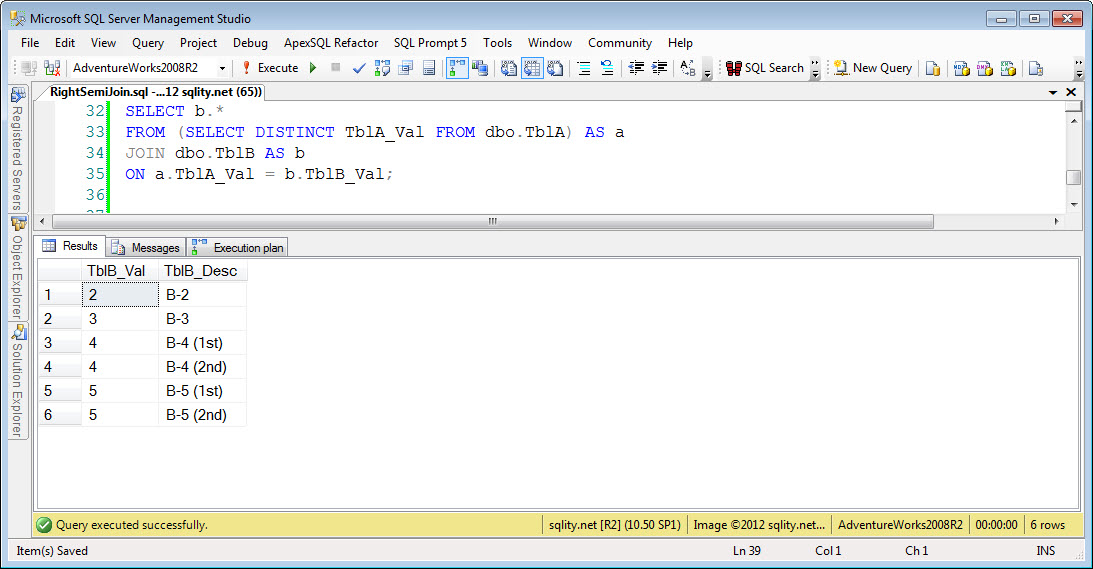Open the SQL Prompt 5 menu
The image size is (1093, 569).
pos(430,43)
